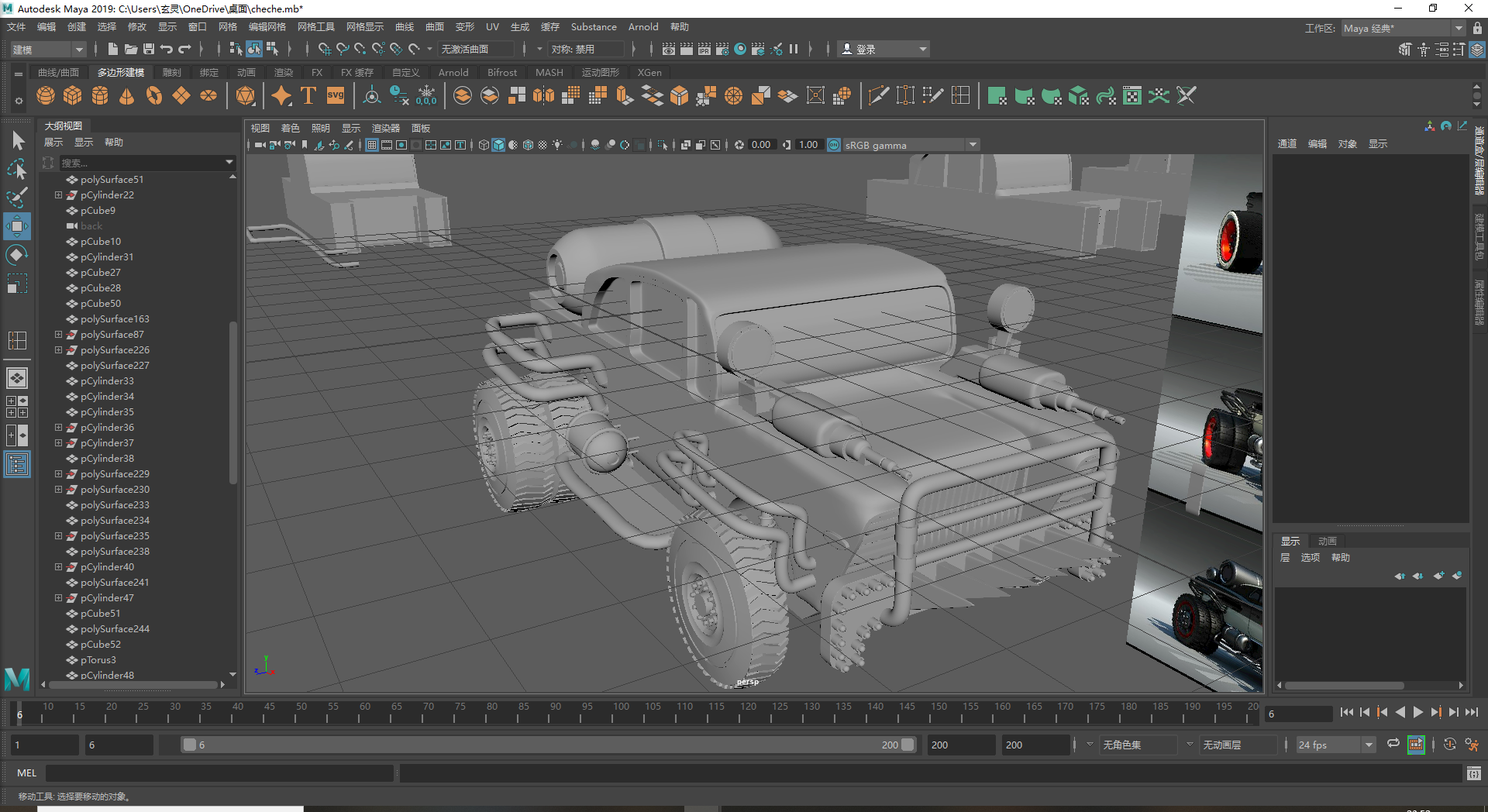Click the MEL command line input

click(x=220, y=772)
